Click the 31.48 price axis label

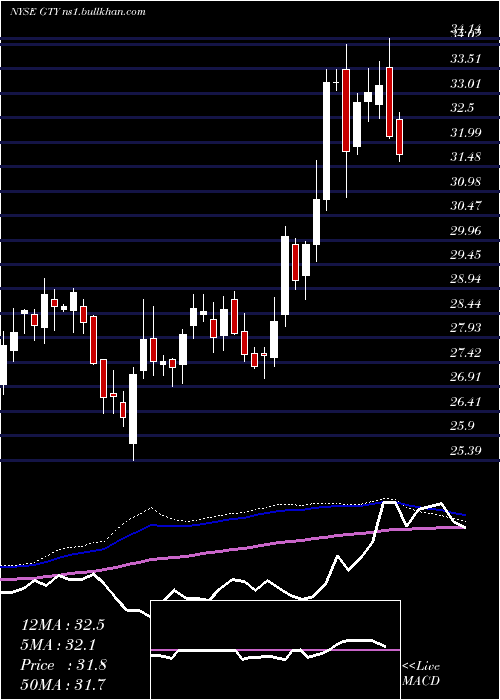[x=466, y=157]
